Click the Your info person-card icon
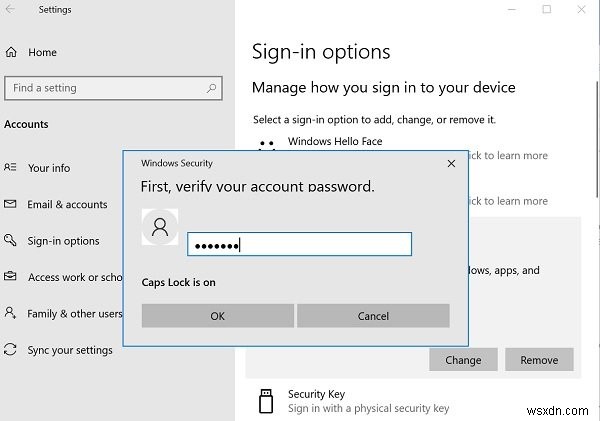The width and height of the screenshot is (600, 421). point(10,167)
